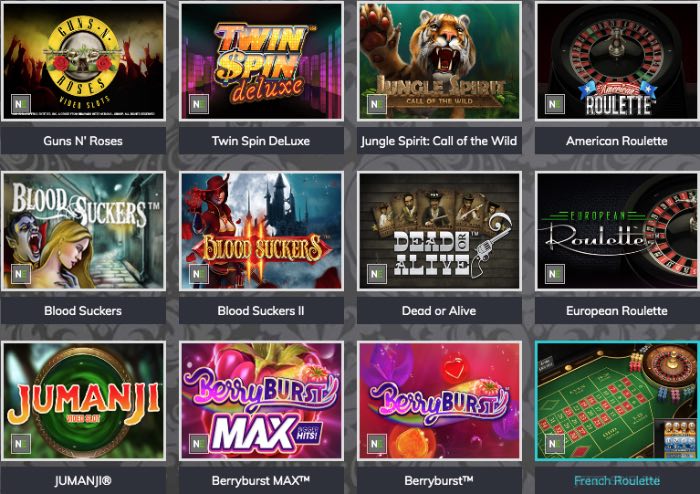Screen dimensions: 700x494
Task: Click NetEnt badge on Dead or Alive thumbnail
Action: [376, 274]
